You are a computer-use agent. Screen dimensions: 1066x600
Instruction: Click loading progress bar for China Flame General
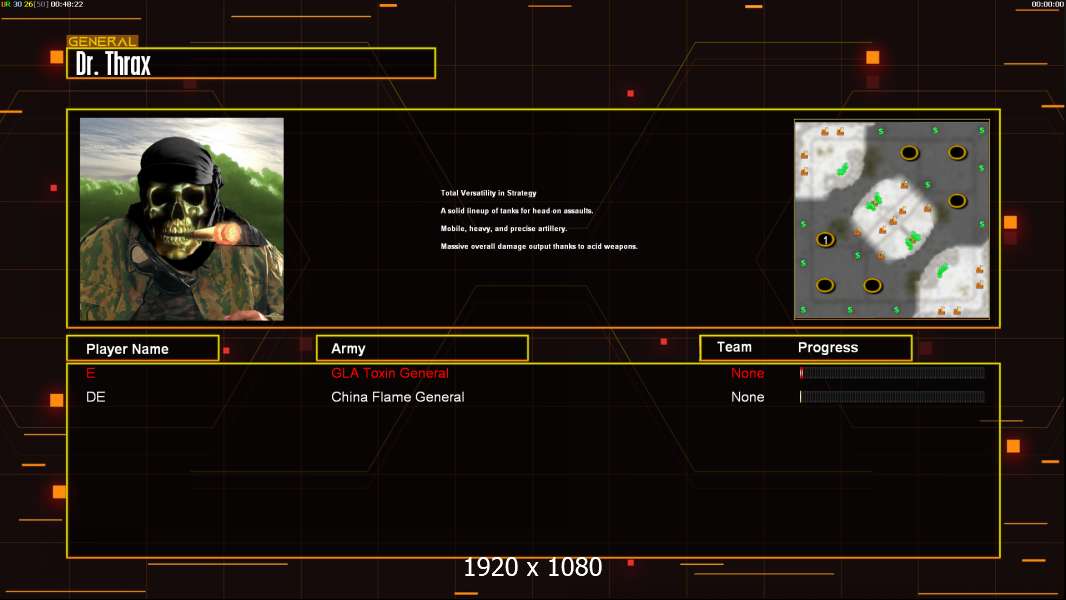(892, 397)
